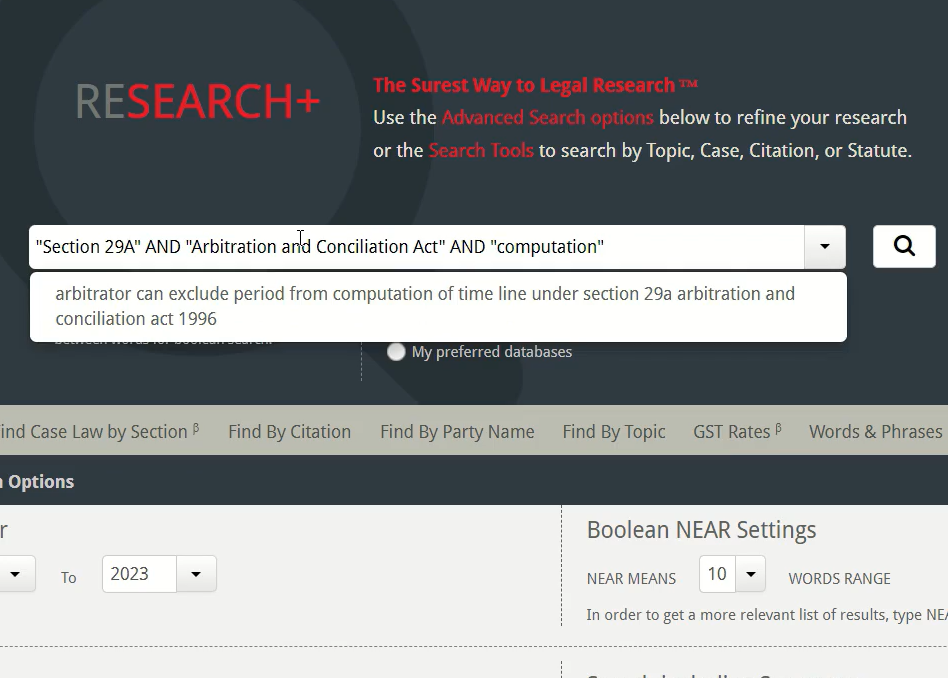Select the arbitrator can exclude period suggestion
This screenshot has width=948, height=678.
tap(438, 306)
